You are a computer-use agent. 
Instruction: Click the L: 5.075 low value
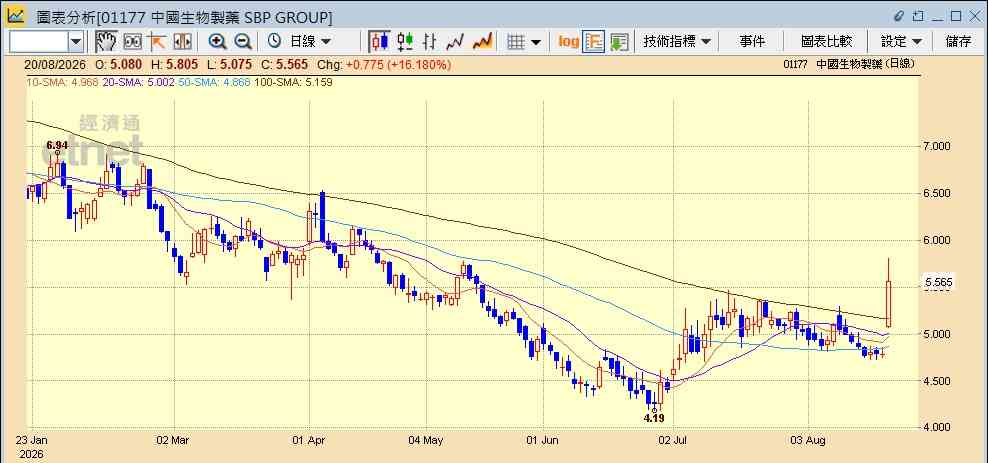(x=231, y=64)
